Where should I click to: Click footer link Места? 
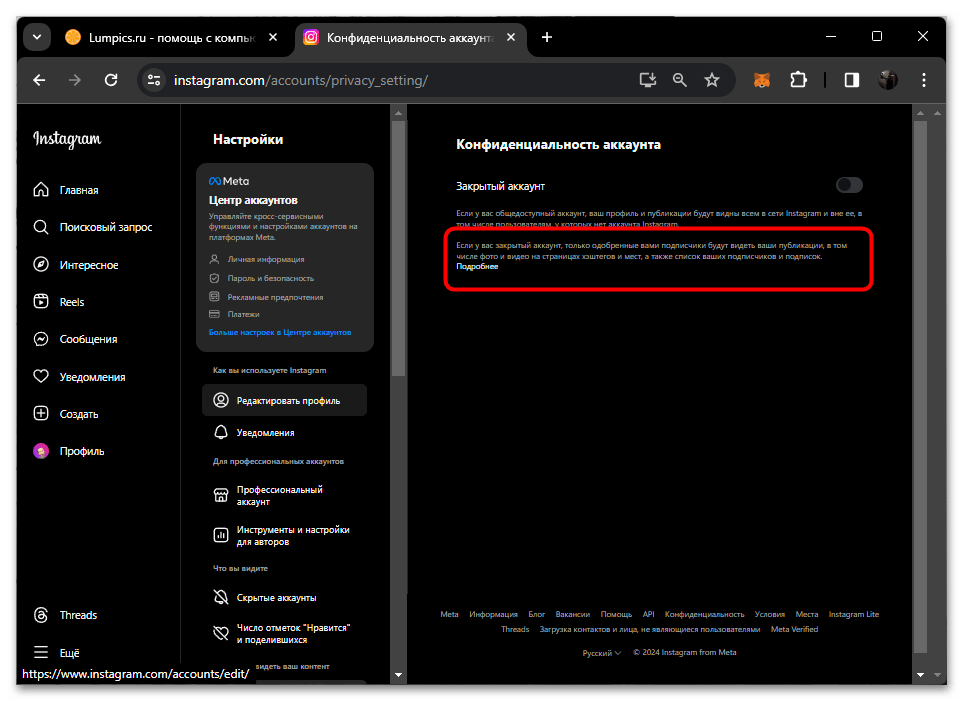pos(806,614)
